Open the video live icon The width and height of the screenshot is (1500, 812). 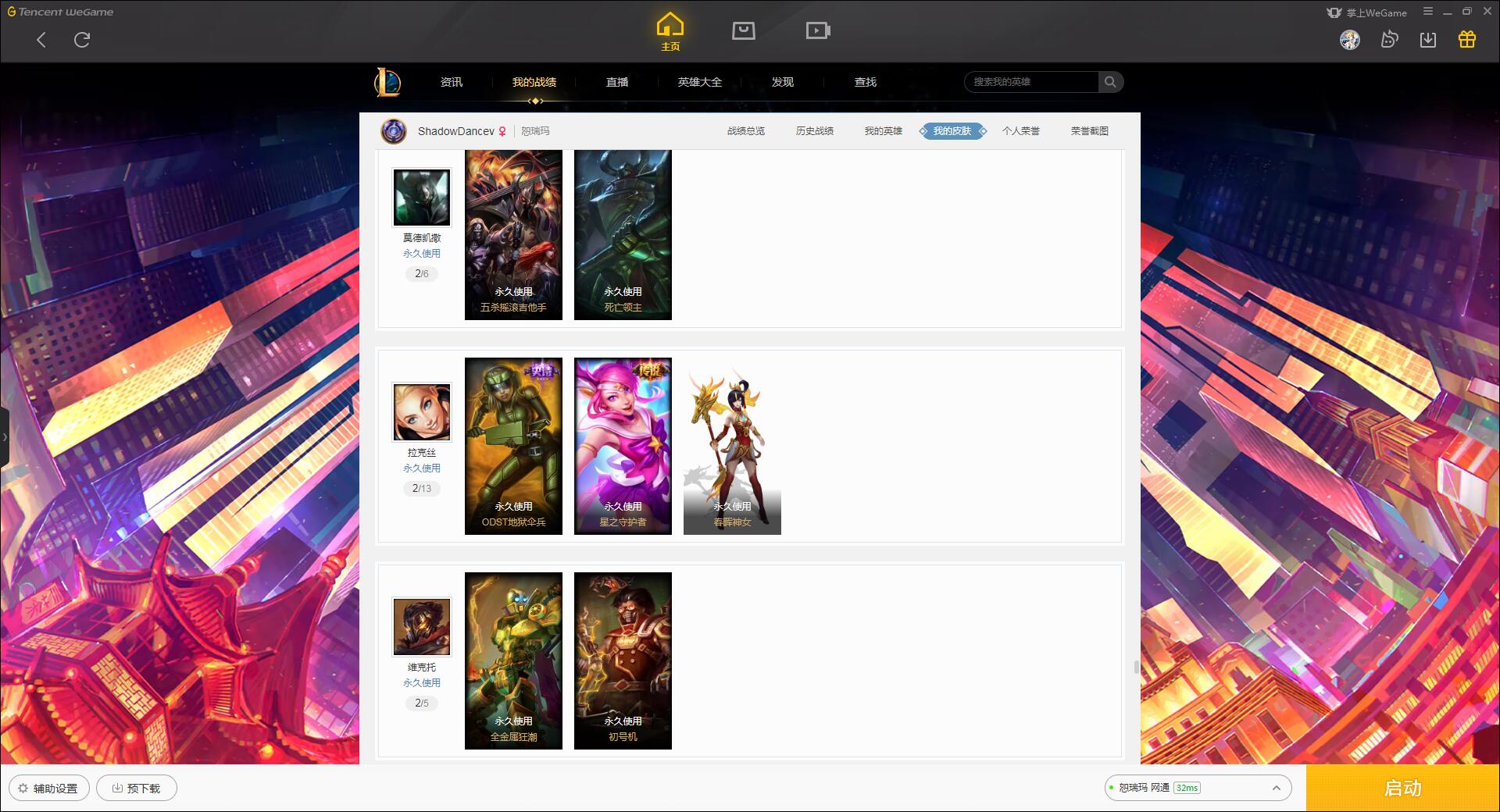pos(818,30)
